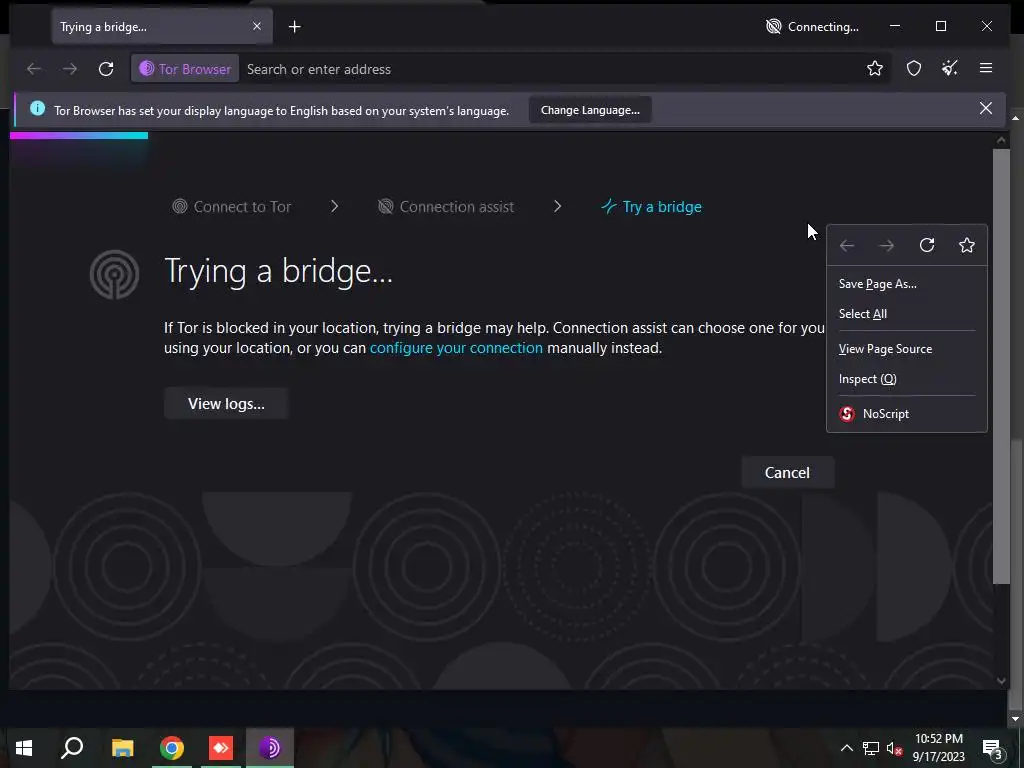
Task: Open Windows taskbar search
Action: coord(72,748)
